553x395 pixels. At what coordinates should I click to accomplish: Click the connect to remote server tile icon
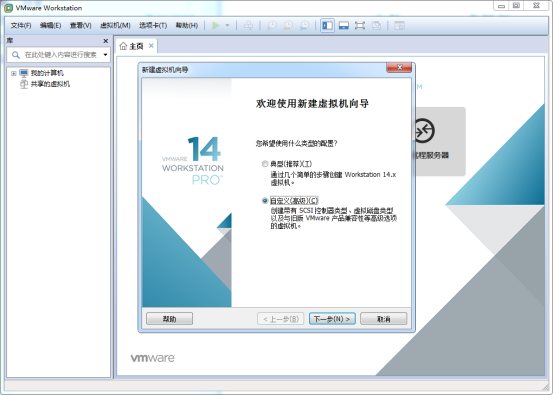coord(424,131)
